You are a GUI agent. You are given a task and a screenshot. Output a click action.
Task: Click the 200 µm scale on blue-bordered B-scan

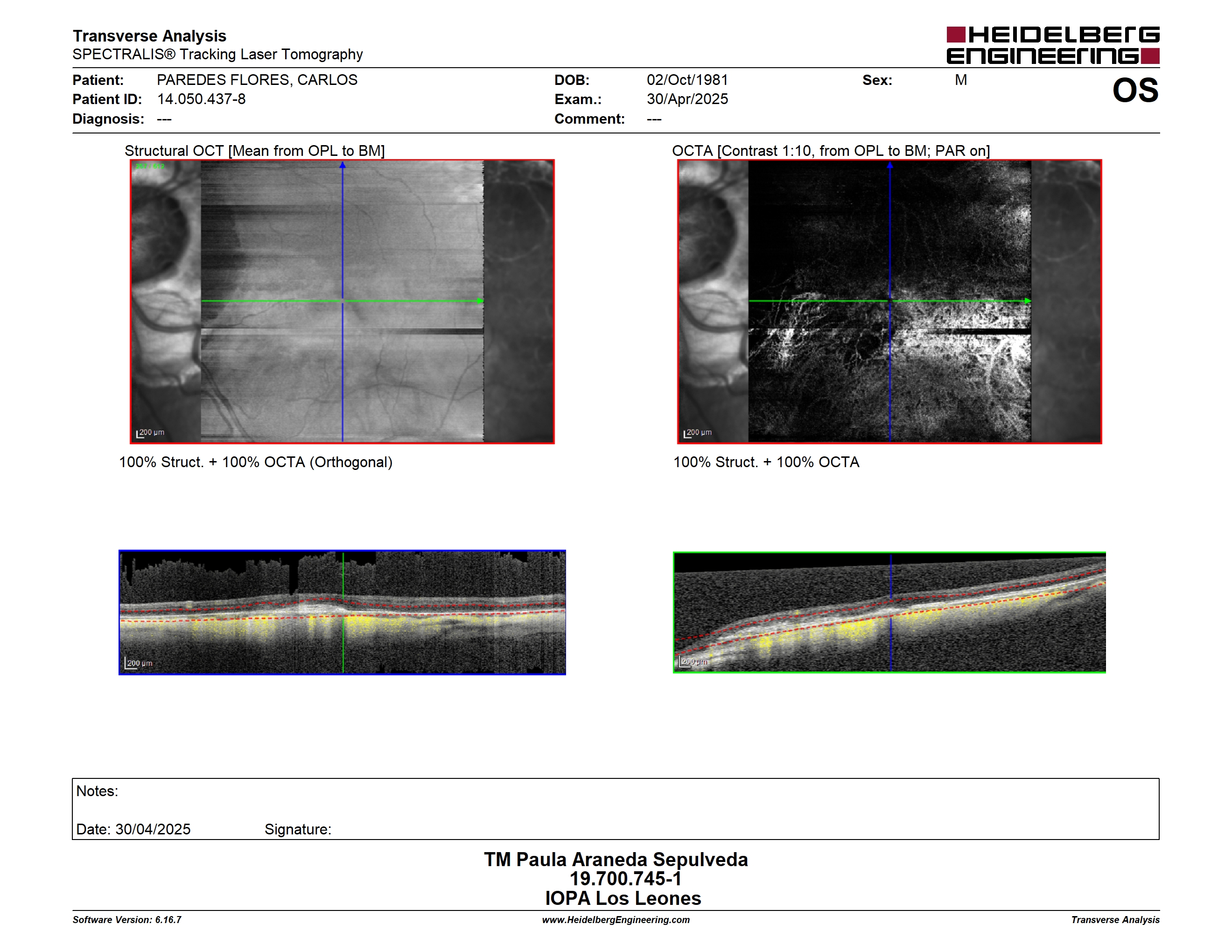[x=139, y=663]
